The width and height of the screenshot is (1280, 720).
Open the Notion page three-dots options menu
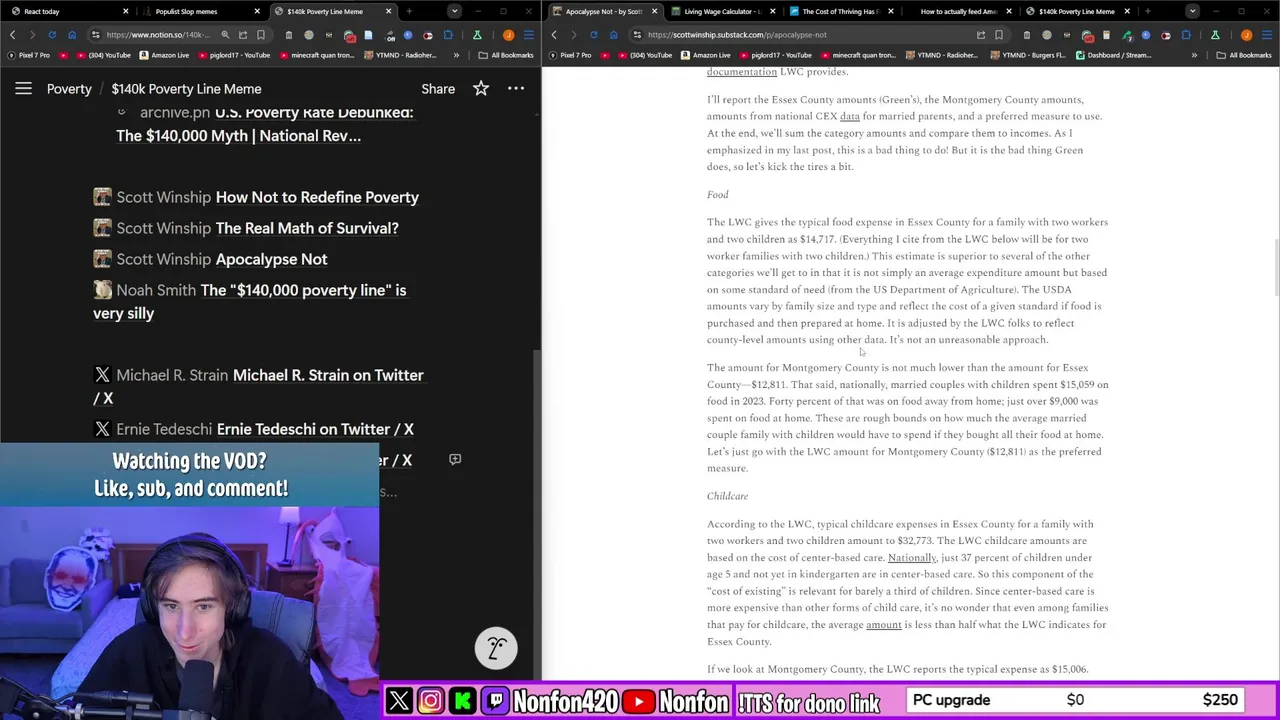(516, 89)
